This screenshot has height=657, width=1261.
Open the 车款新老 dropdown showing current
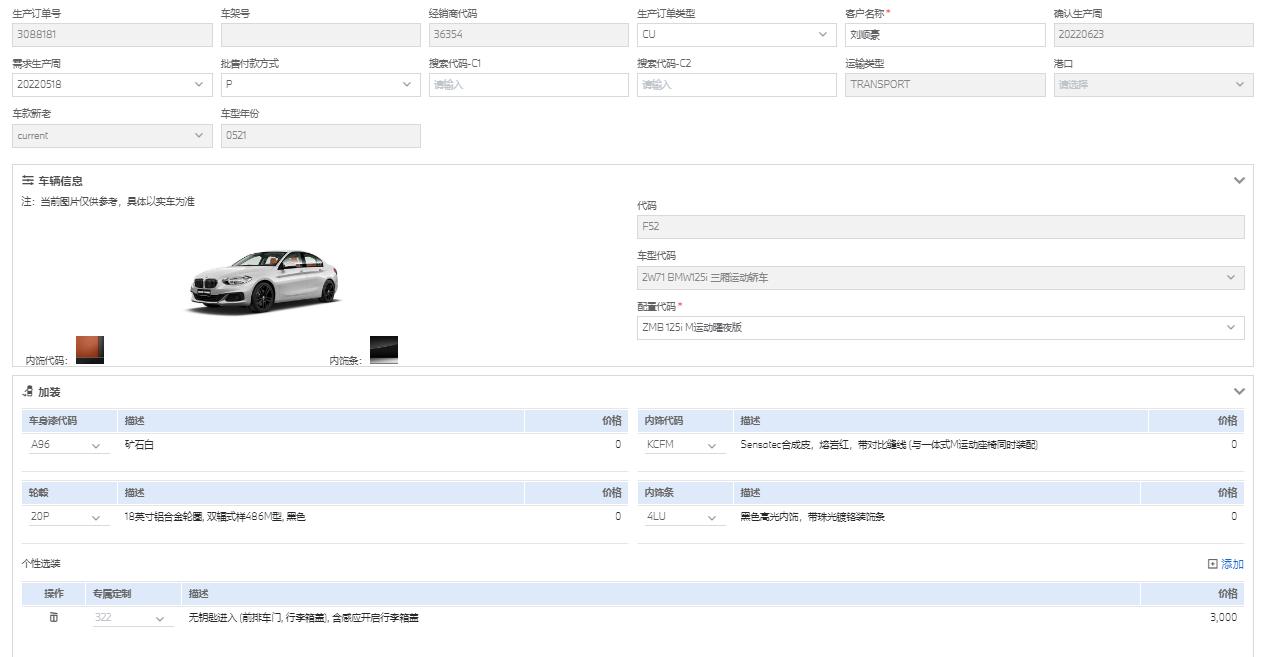[112, 135]
